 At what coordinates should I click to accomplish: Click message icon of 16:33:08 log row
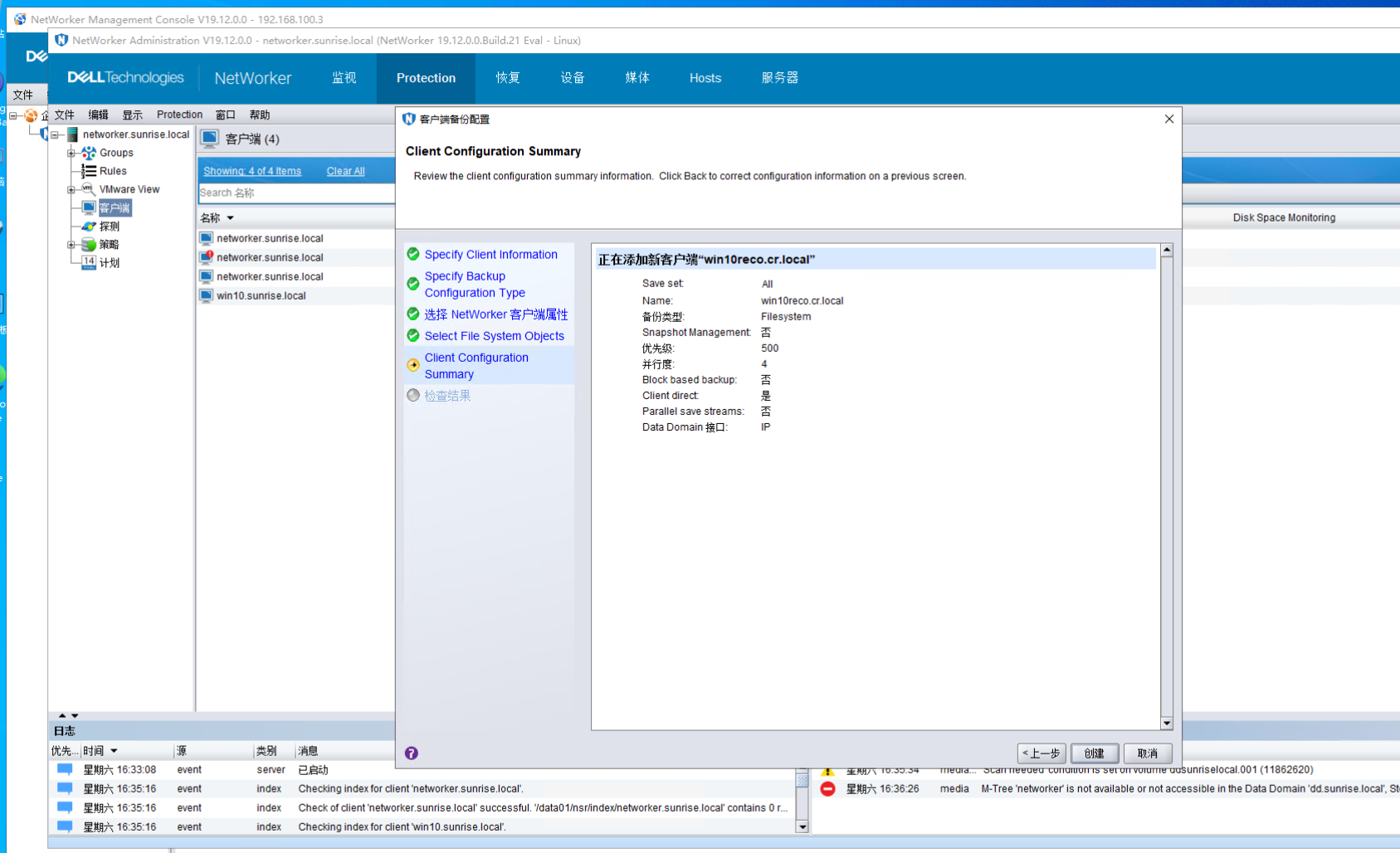click(65, 769)
